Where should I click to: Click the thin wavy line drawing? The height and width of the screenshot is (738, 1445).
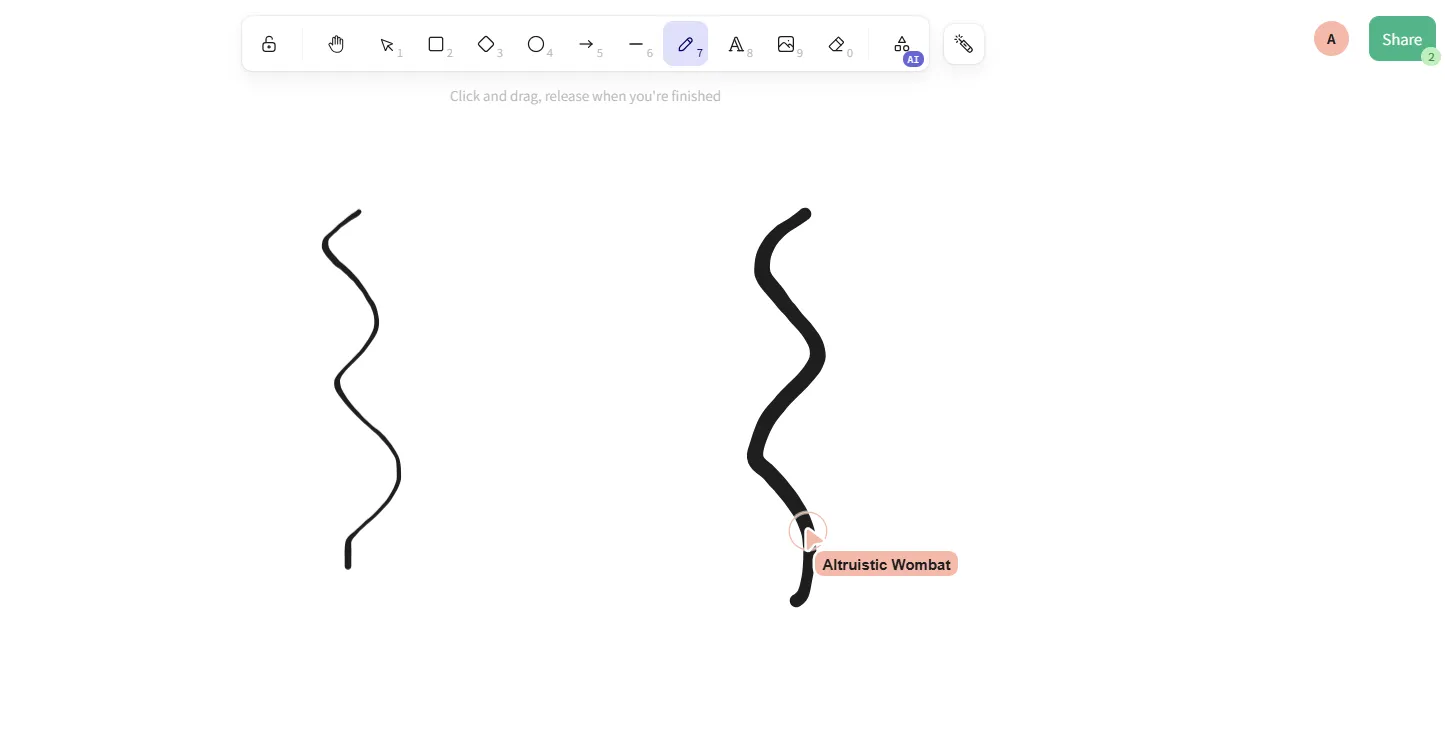click(x=376, y=321)
